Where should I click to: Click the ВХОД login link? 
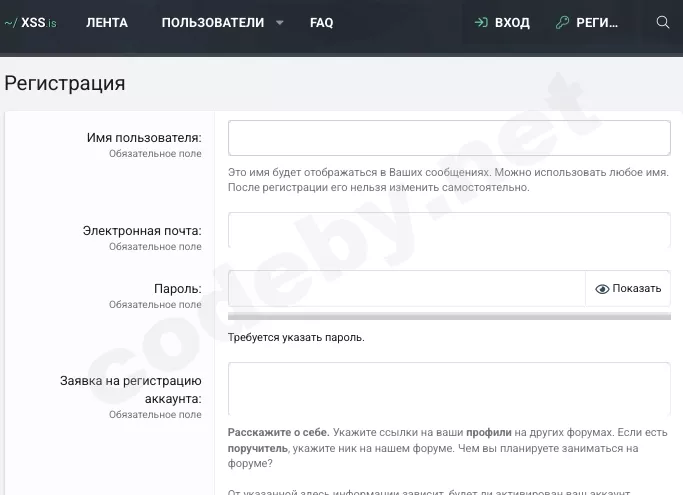[512, 23]
